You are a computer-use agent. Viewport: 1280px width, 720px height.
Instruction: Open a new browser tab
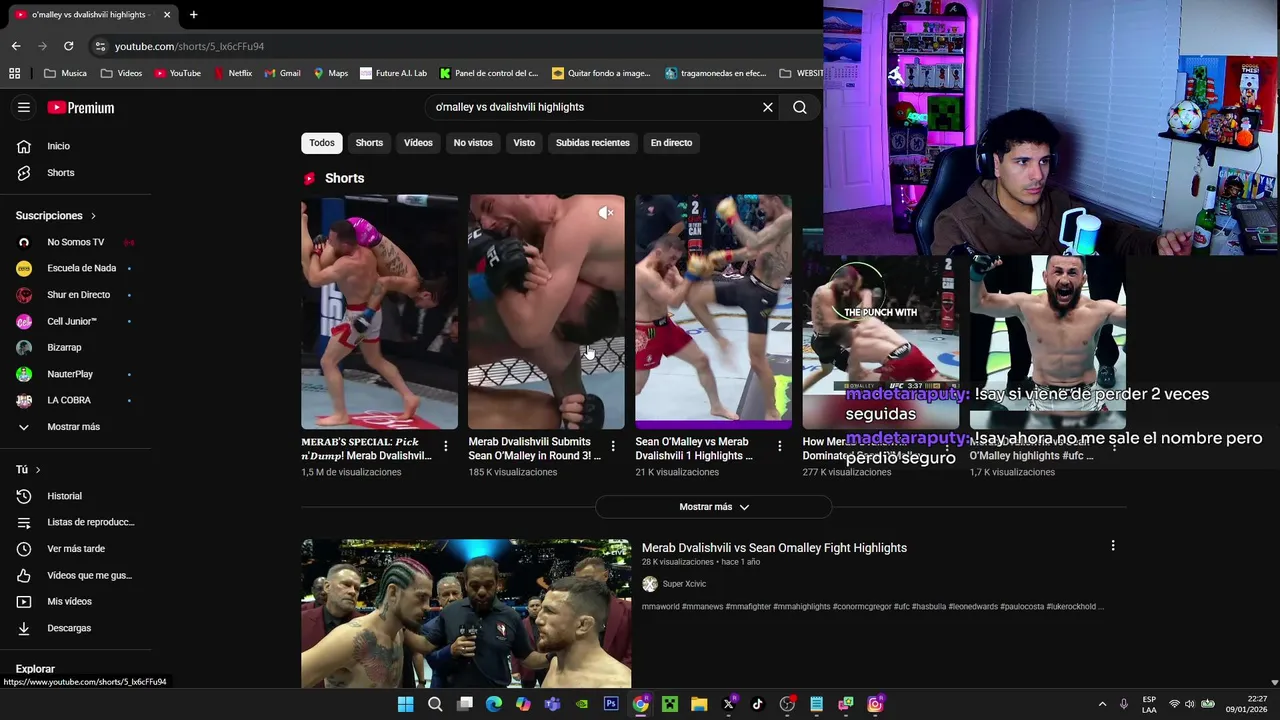tap(193, 14)
